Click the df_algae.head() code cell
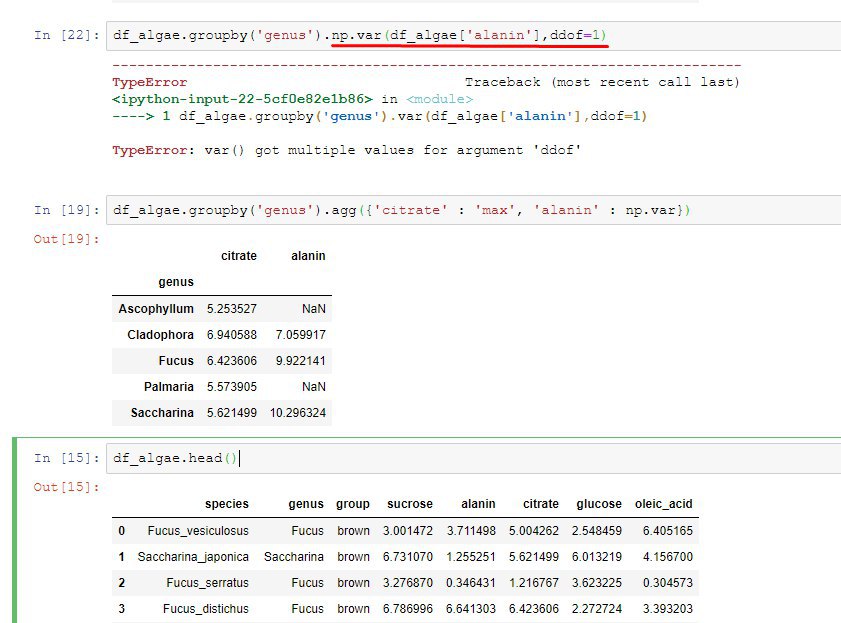 pos(474,458)
